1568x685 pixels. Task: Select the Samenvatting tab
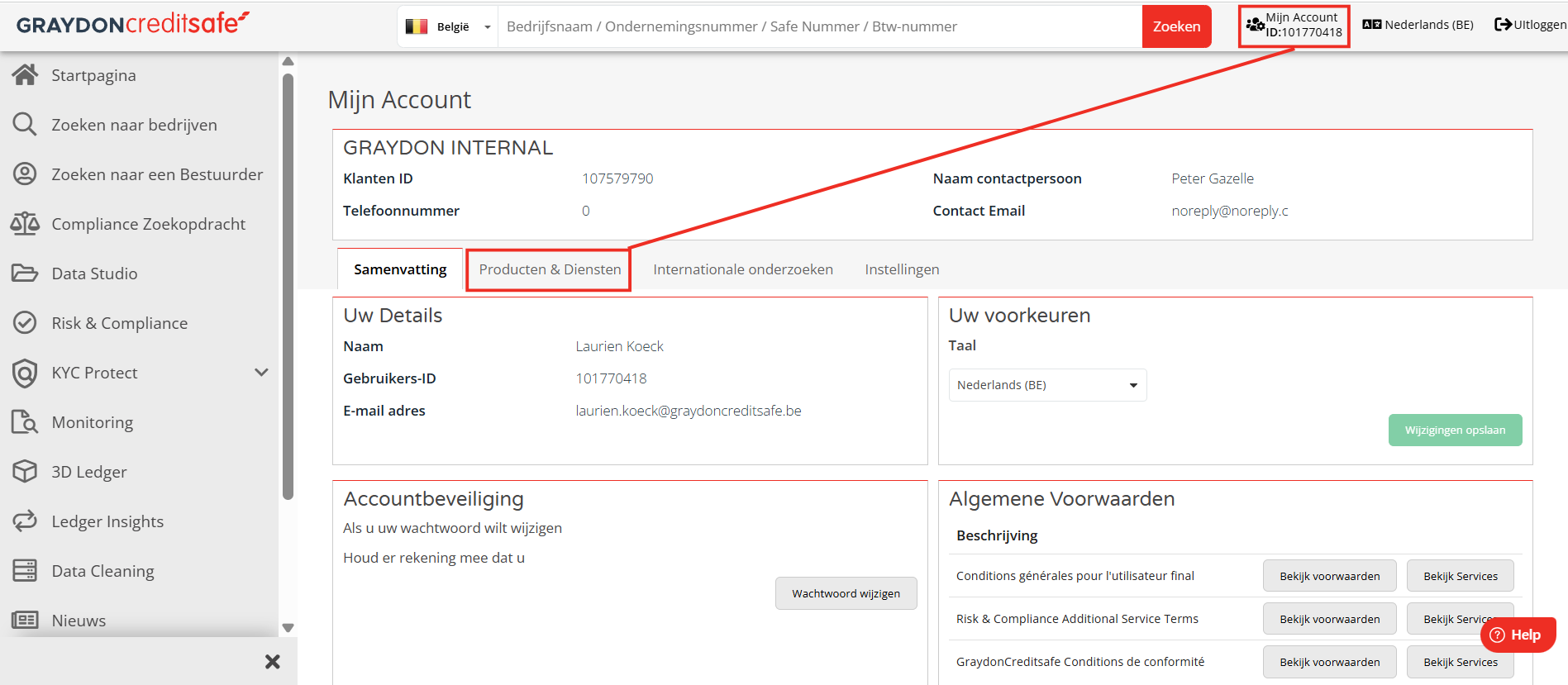coord(400,269)
